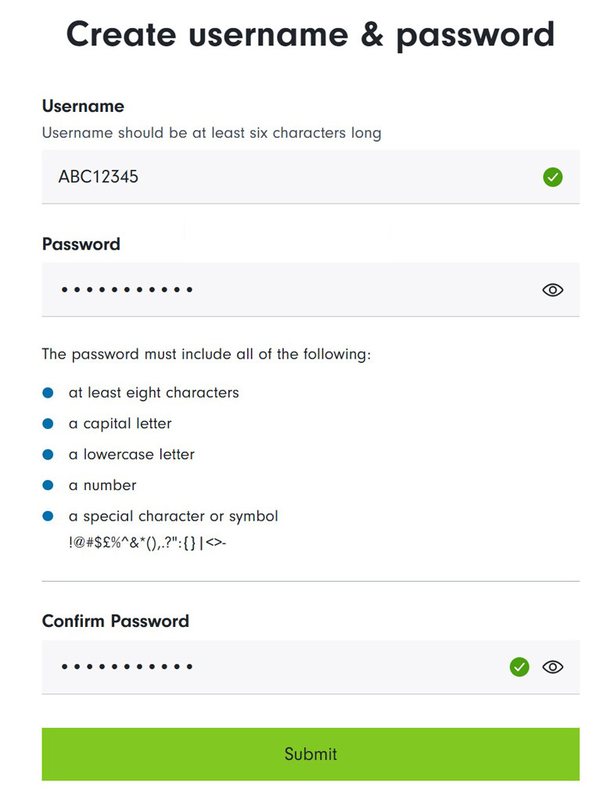Click the 'Create username & password' heading

[x=310, y=35]
